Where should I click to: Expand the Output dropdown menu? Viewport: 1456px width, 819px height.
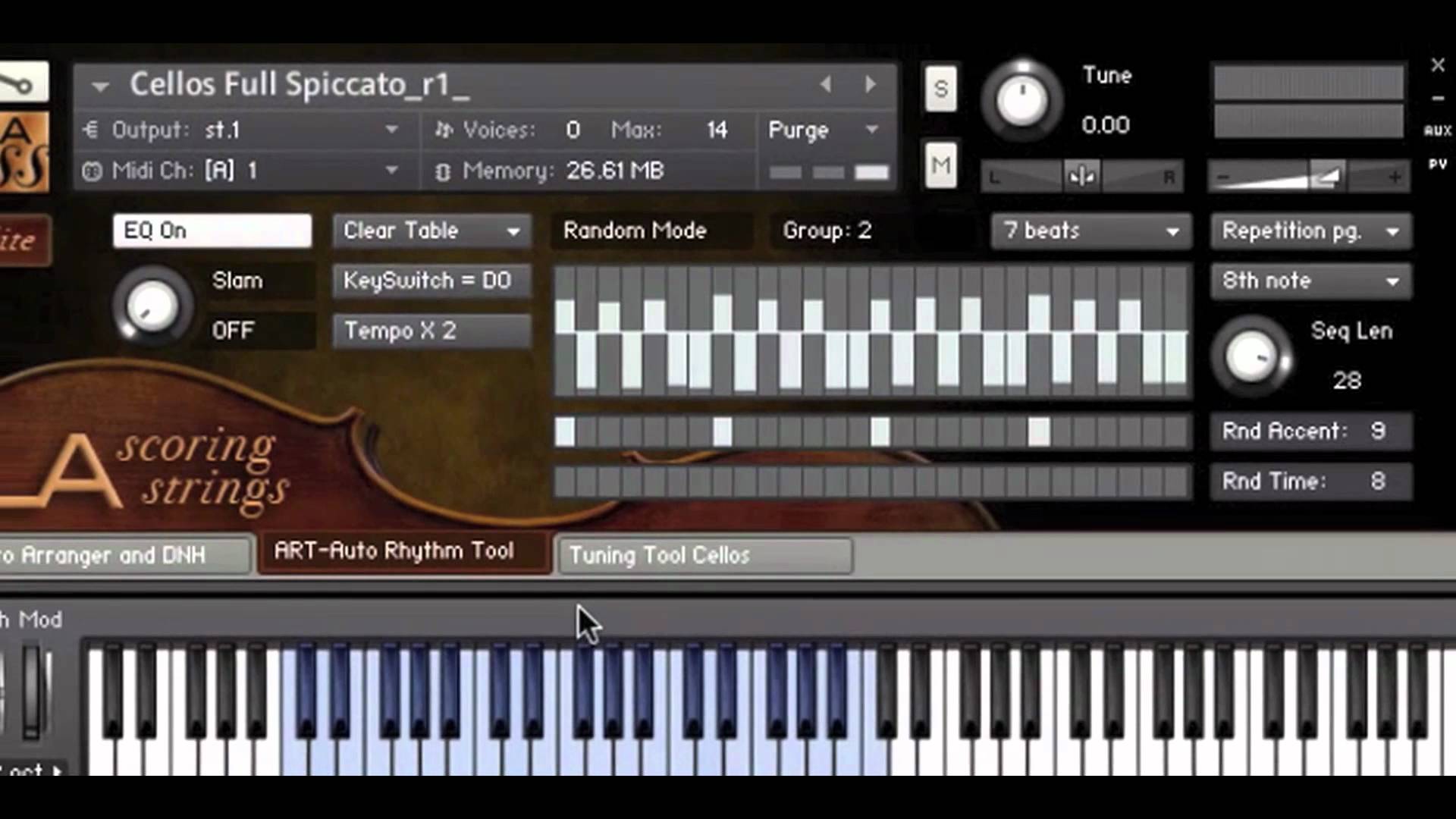click(391, 130)
